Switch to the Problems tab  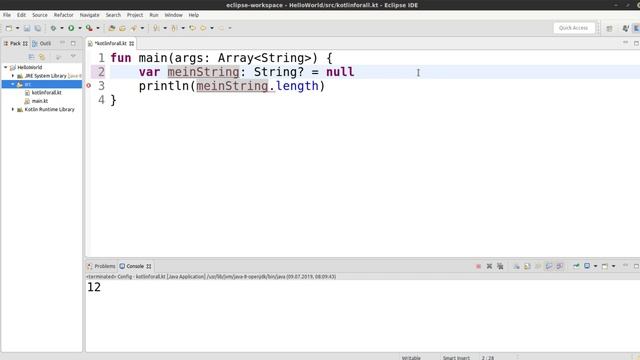point(101,266)
